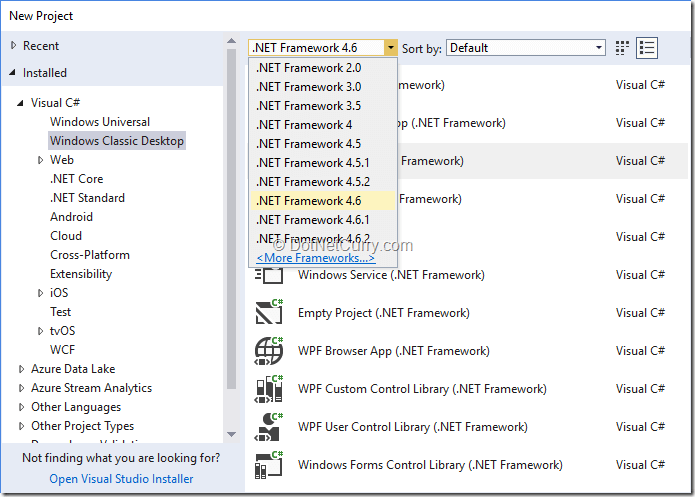Expand Other Project Types node
The width and height of the screenshot is (695, 497).
21,426
